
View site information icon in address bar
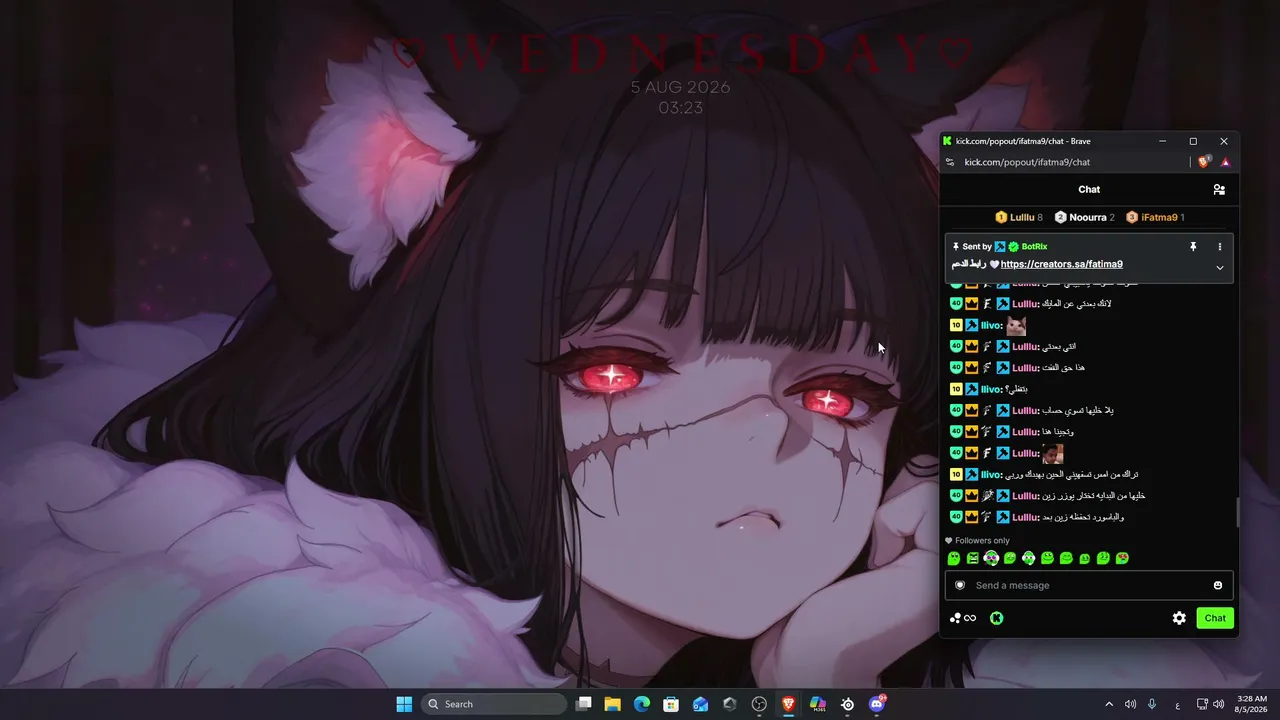point(950,162)
